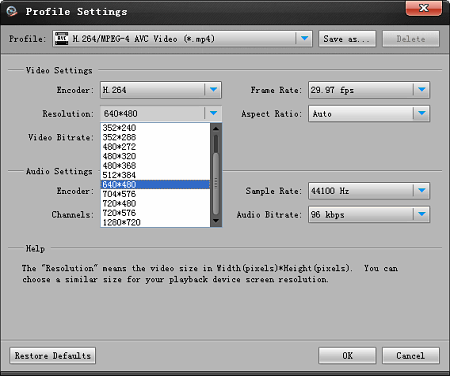Select 352*240 resolution option
This screenshot has width=450, height=376.
pyautogui.click(x=155, y=128)
